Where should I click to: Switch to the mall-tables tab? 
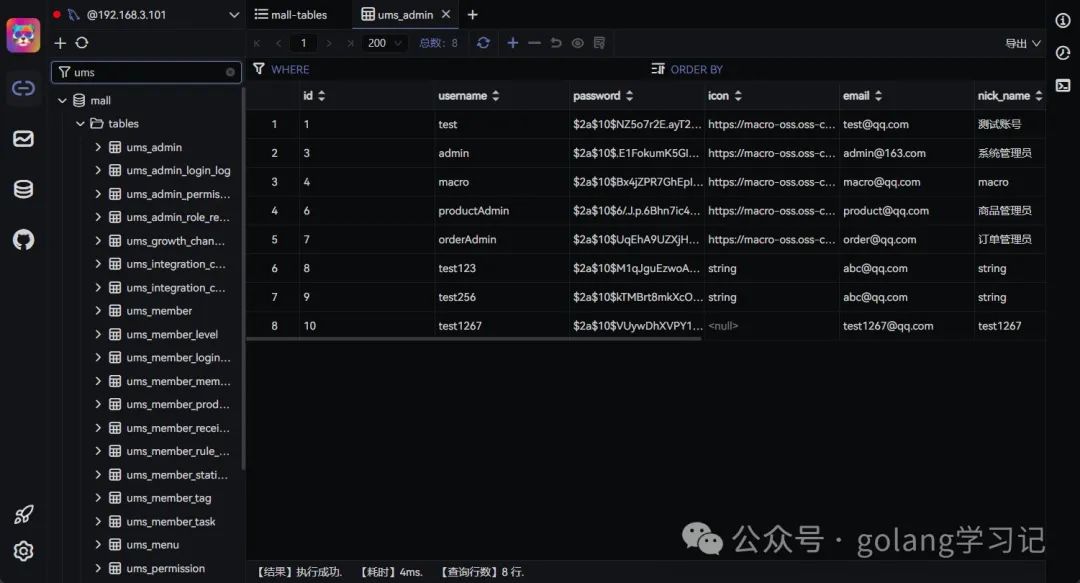click(291, 14)
